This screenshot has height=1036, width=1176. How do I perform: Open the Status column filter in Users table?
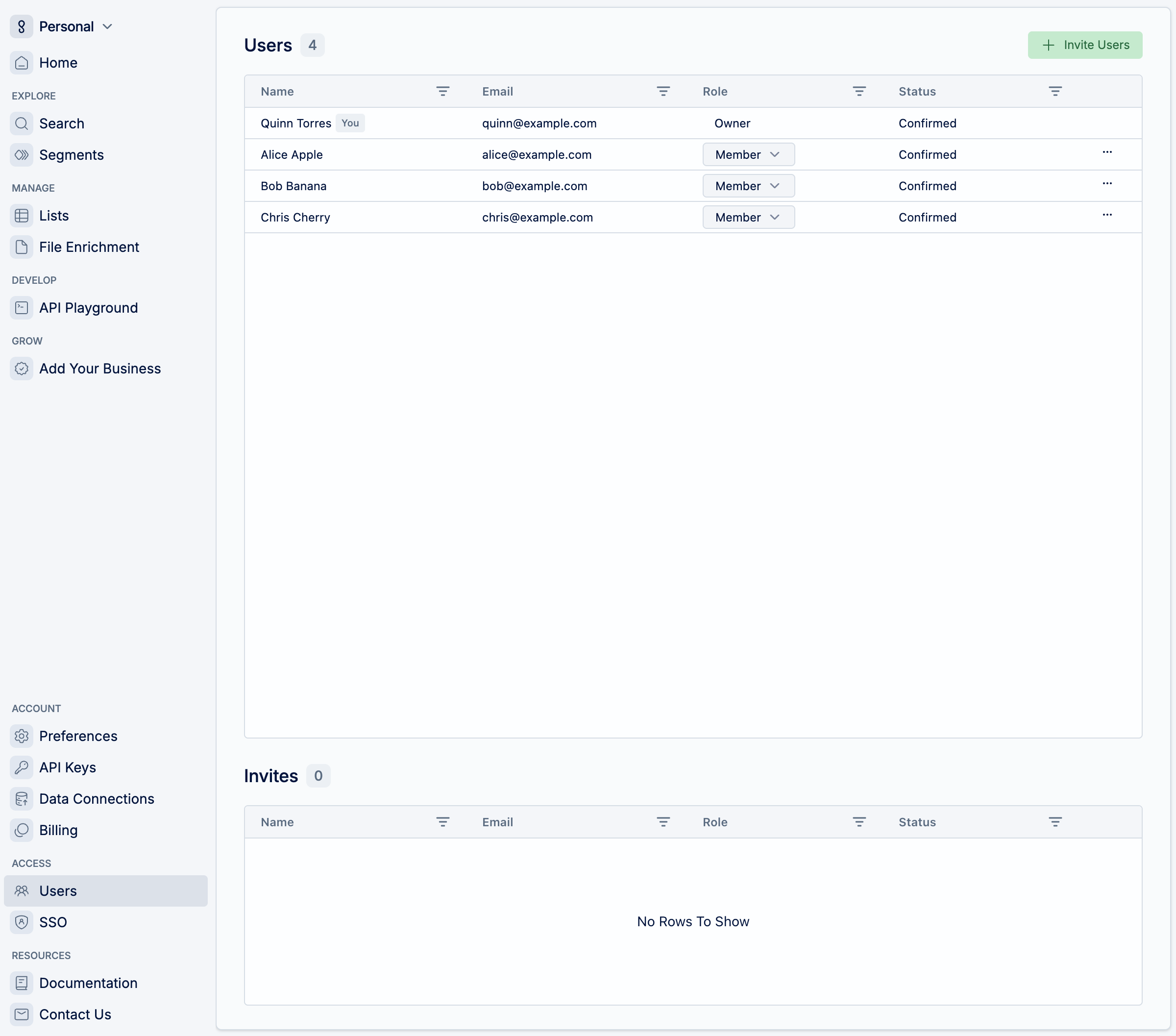coord(1054,91)
